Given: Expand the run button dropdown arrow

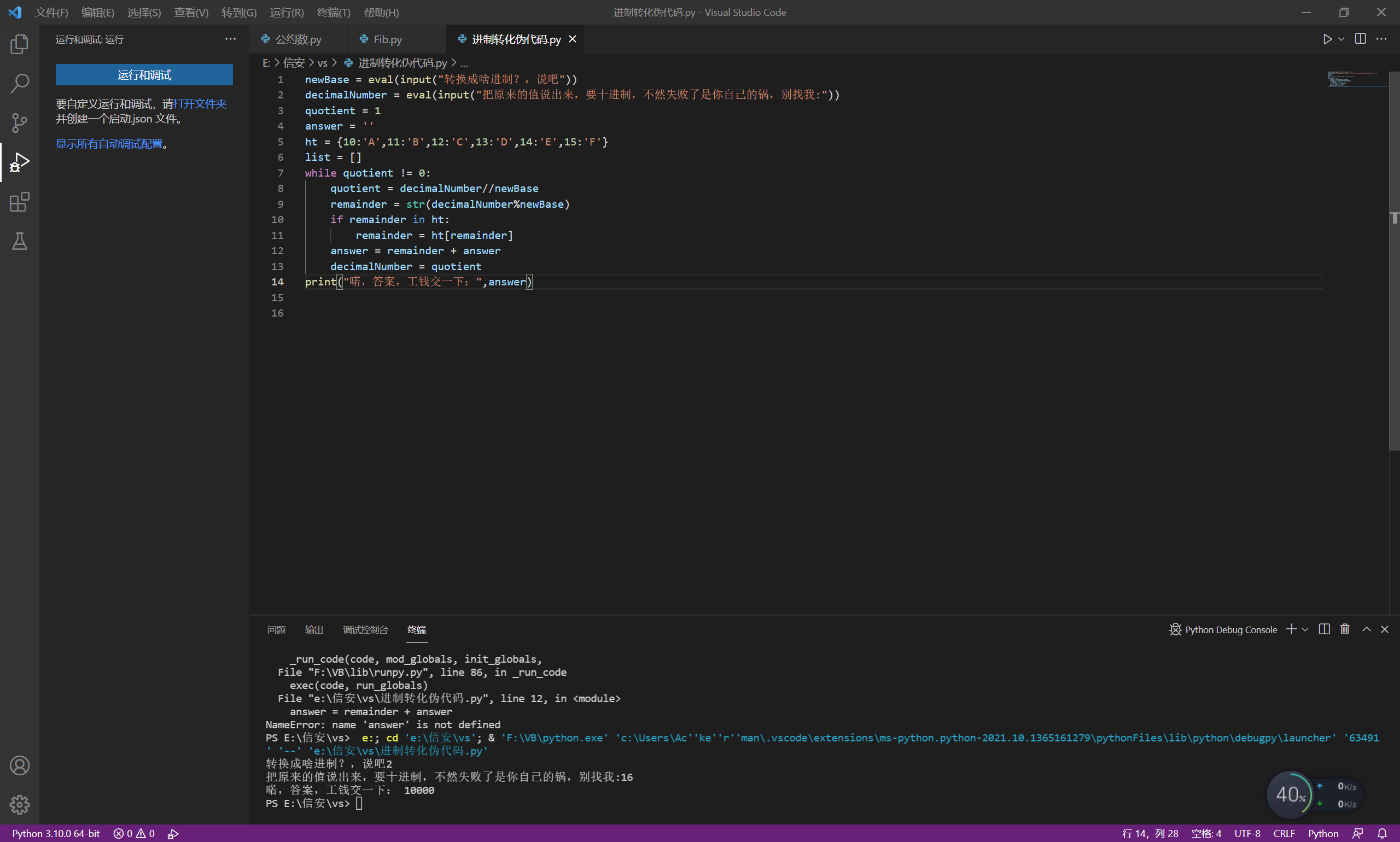Looking at the screenshot, I should [1341, 39].
